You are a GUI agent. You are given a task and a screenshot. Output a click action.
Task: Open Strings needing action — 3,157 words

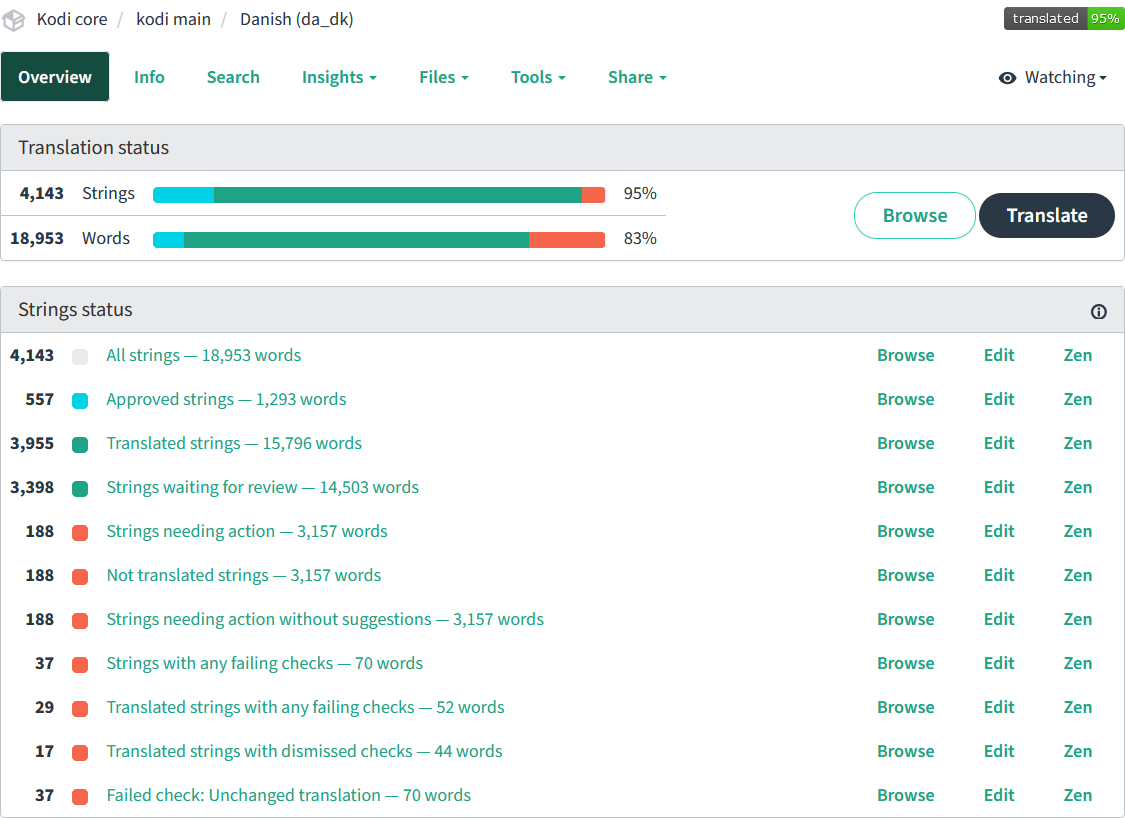coord(247,531)
